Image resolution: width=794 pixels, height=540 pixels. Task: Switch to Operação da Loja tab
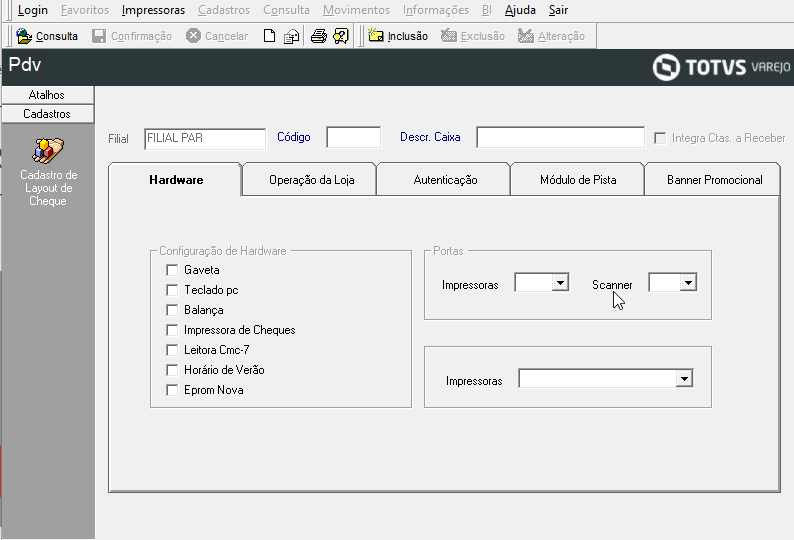pyautogui.click(x=311, y=180)
